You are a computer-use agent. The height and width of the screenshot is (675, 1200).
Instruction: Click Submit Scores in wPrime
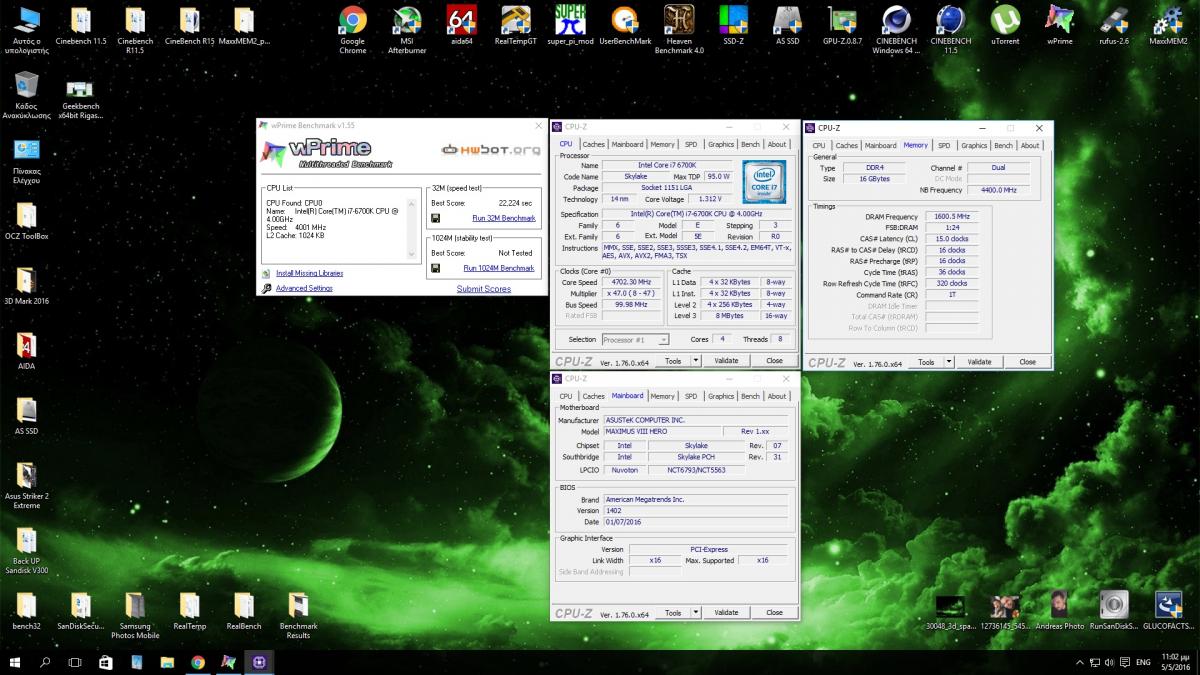tap(484, 289)
